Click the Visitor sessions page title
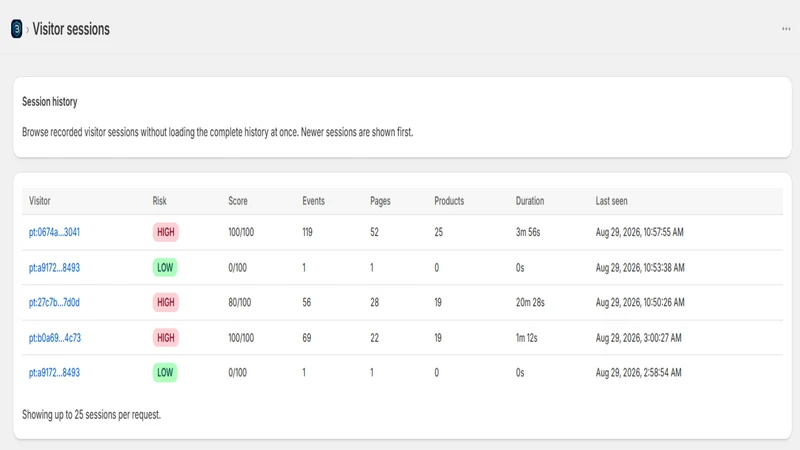Screen dimensions: 800x450 71,29
